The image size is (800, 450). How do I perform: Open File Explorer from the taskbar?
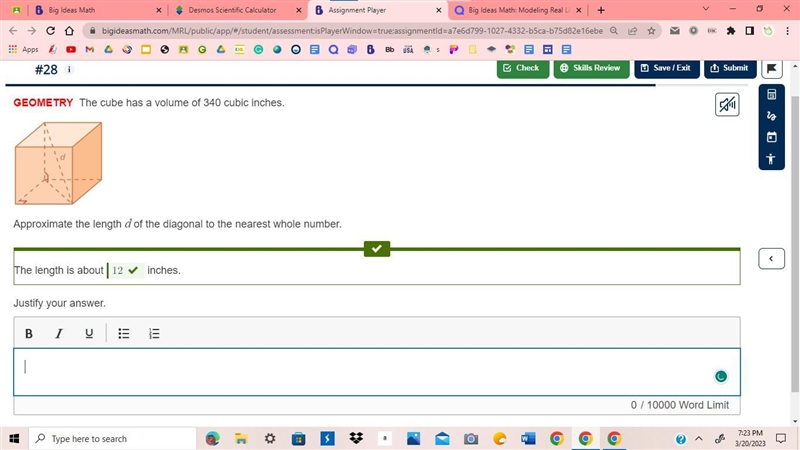[x=241, y=439]
